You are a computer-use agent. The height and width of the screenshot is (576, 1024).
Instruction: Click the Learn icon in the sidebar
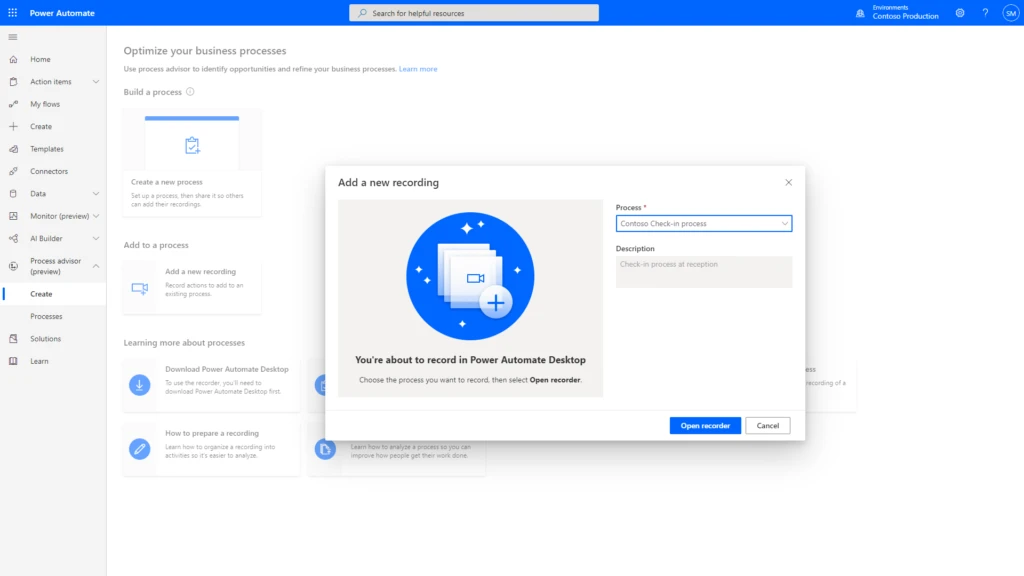point(13,361)
